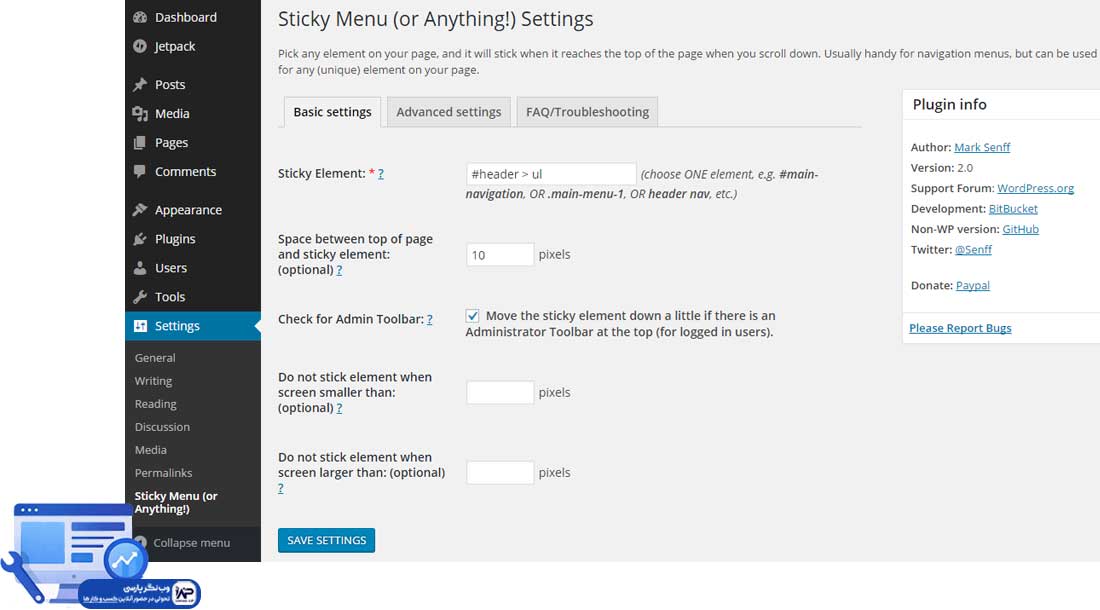Focus the Sticky Element input field

click(551, 174)
